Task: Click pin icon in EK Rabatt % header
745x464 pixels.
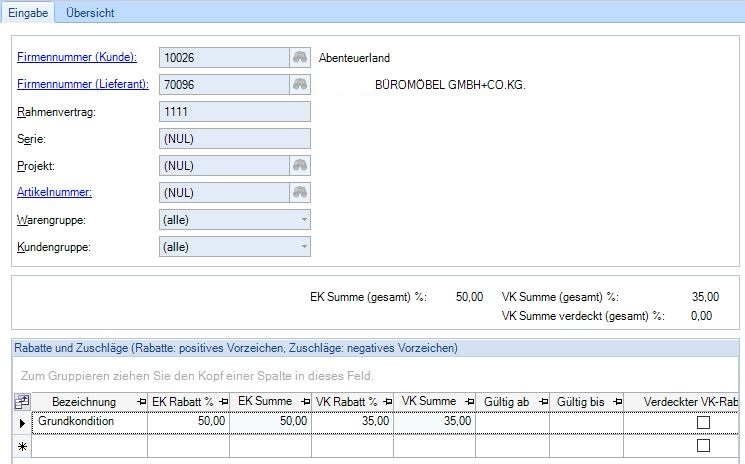Action: coord(220,402)
